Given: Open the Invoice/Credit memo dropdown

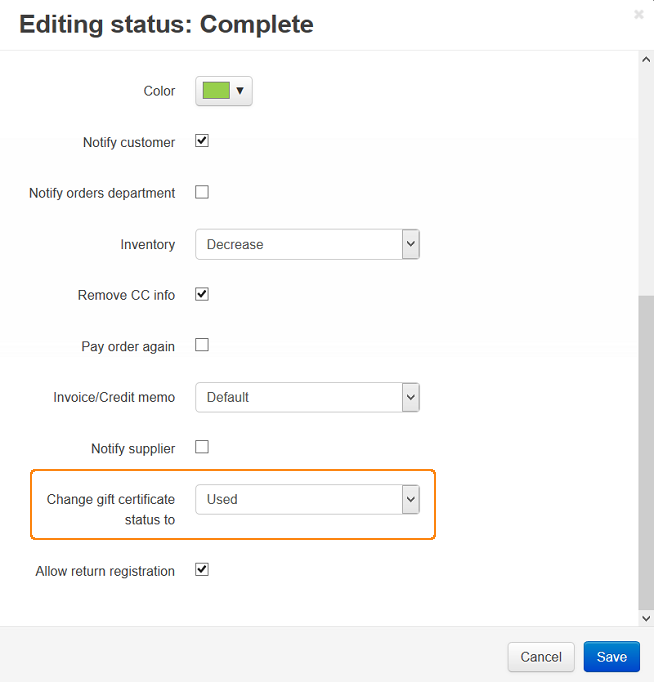Looking at the screenshot, I should (307, 397).
